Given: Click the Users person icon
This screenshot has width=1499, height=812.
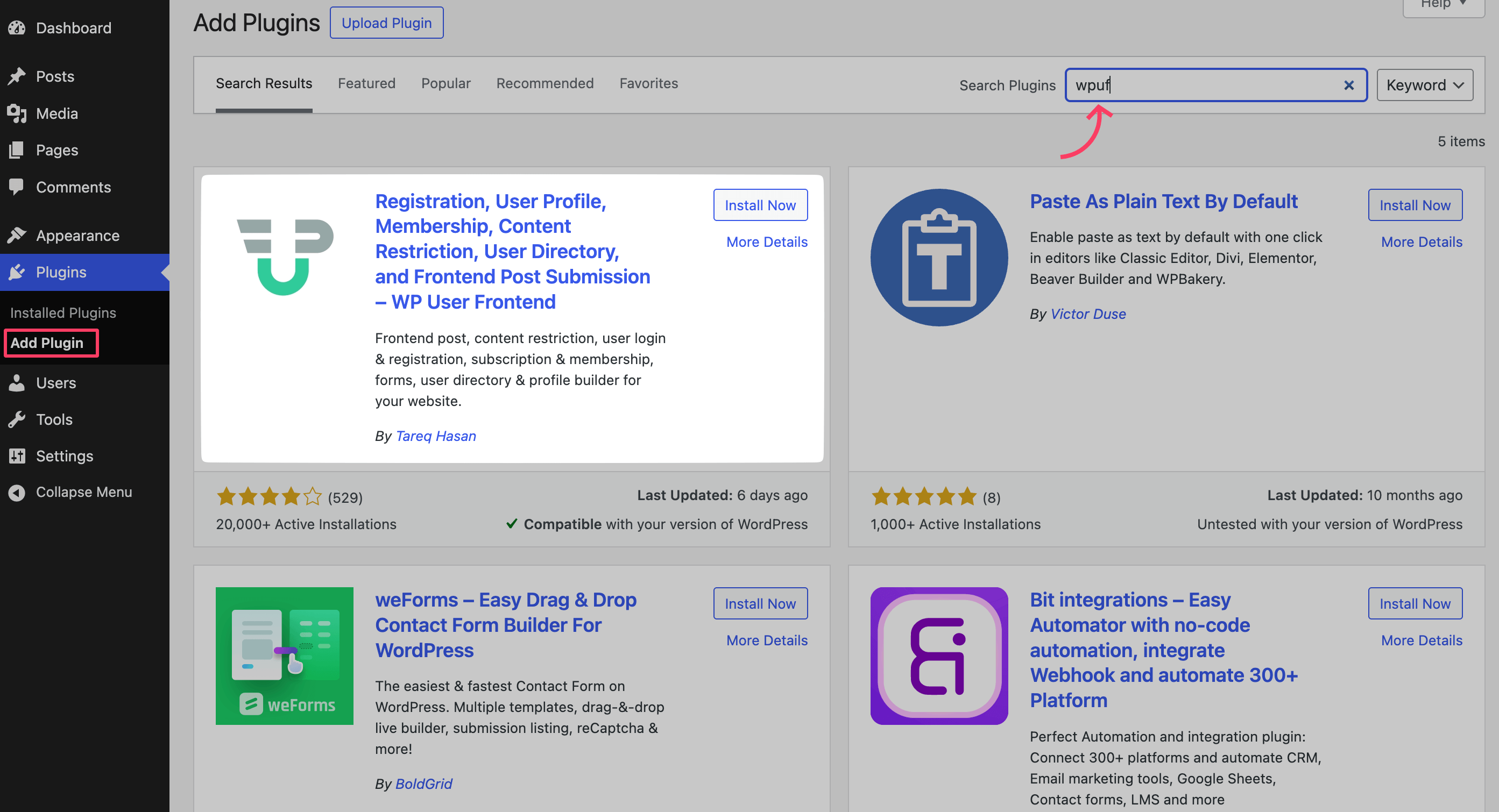Looking at the screenshot, I should (x=17, y=383).
